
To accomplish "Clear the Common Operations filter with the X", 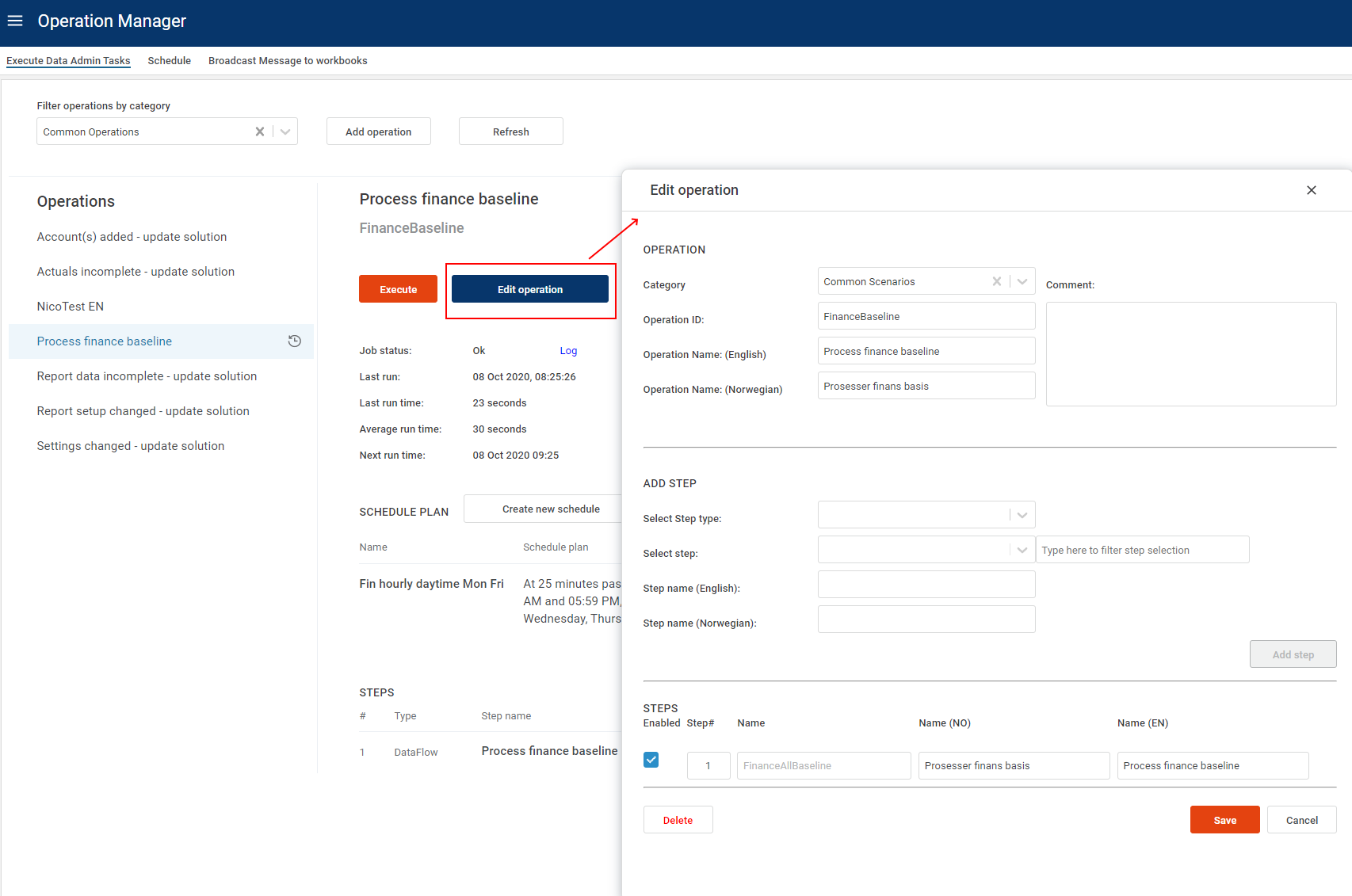I will pyautogui.click(x=259, y=132).
